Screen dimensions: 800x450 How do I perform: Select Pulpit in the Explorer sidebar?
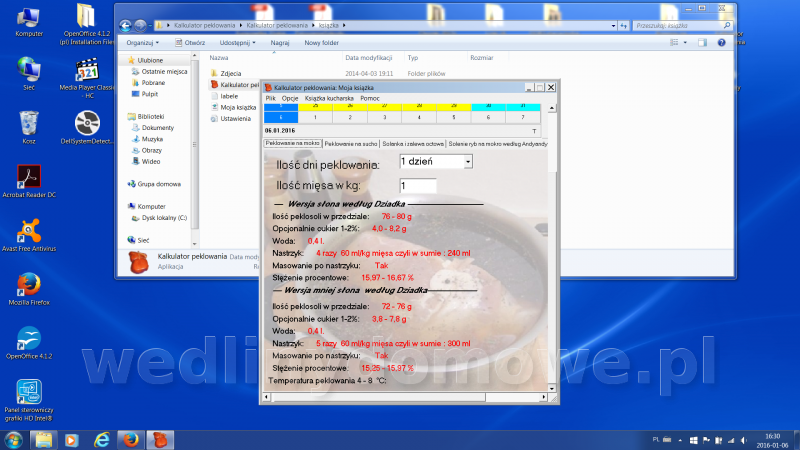[145, 94]
